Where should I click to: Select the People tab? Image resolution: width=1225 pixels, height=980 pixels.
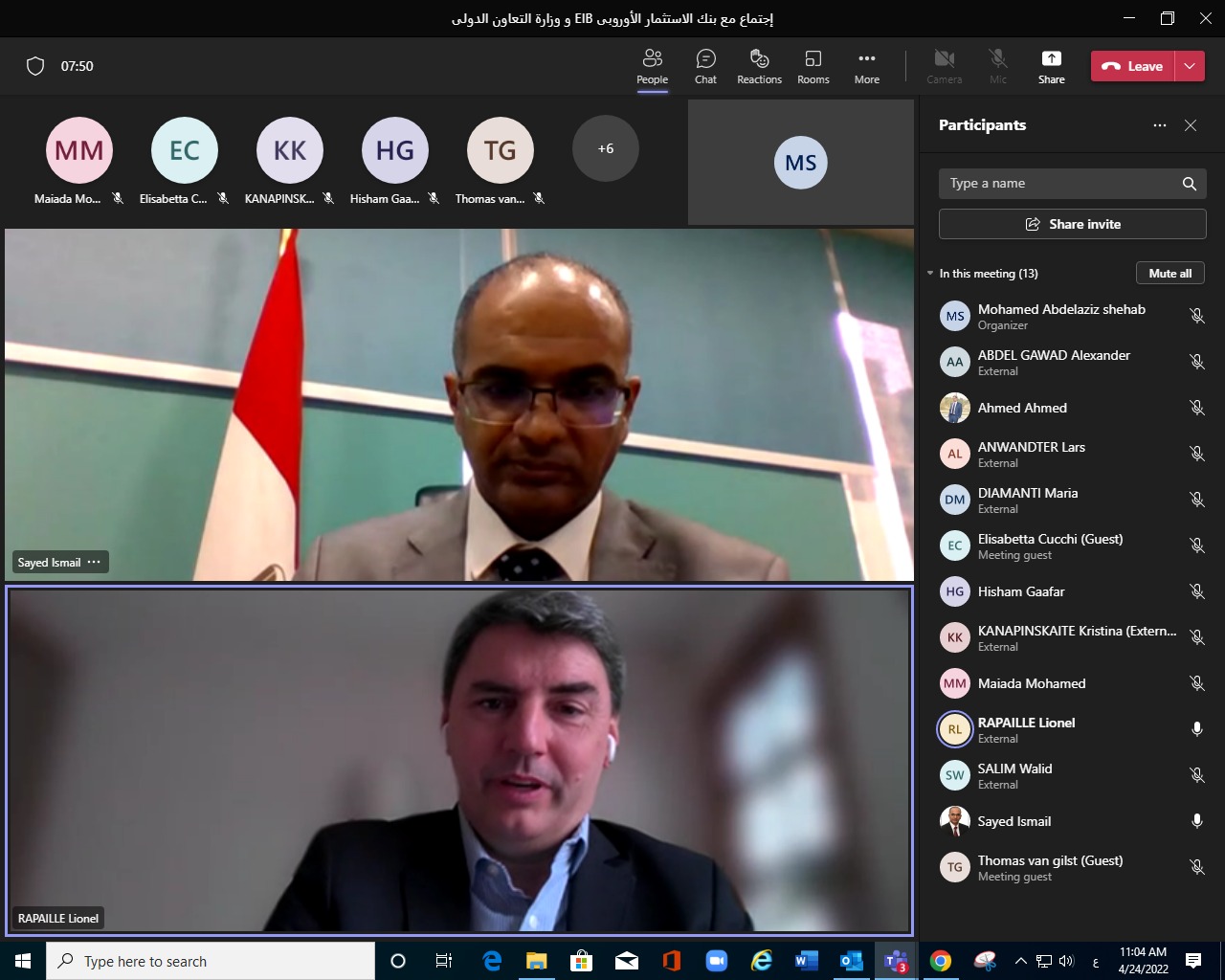(652, 66)
